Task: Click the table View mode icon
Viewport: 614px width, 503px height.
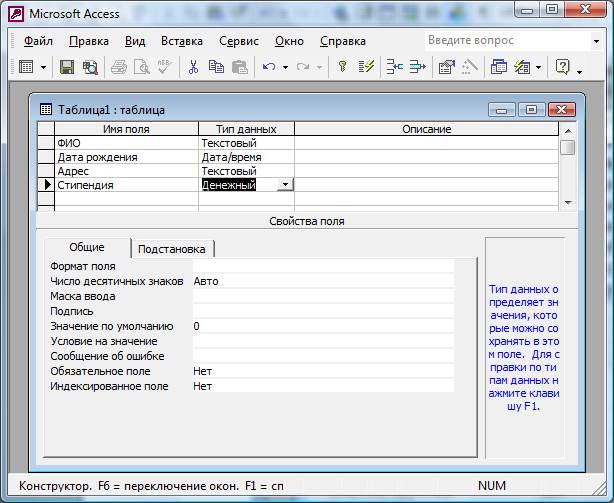Action: tap(26, 67)
